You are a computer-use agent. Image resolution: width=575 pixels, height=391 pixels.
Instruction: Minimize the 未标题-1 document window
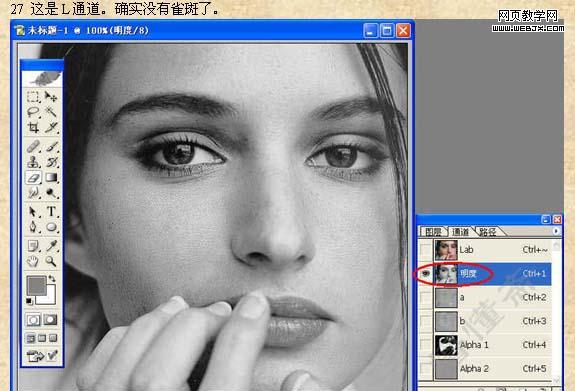(370, 31)
